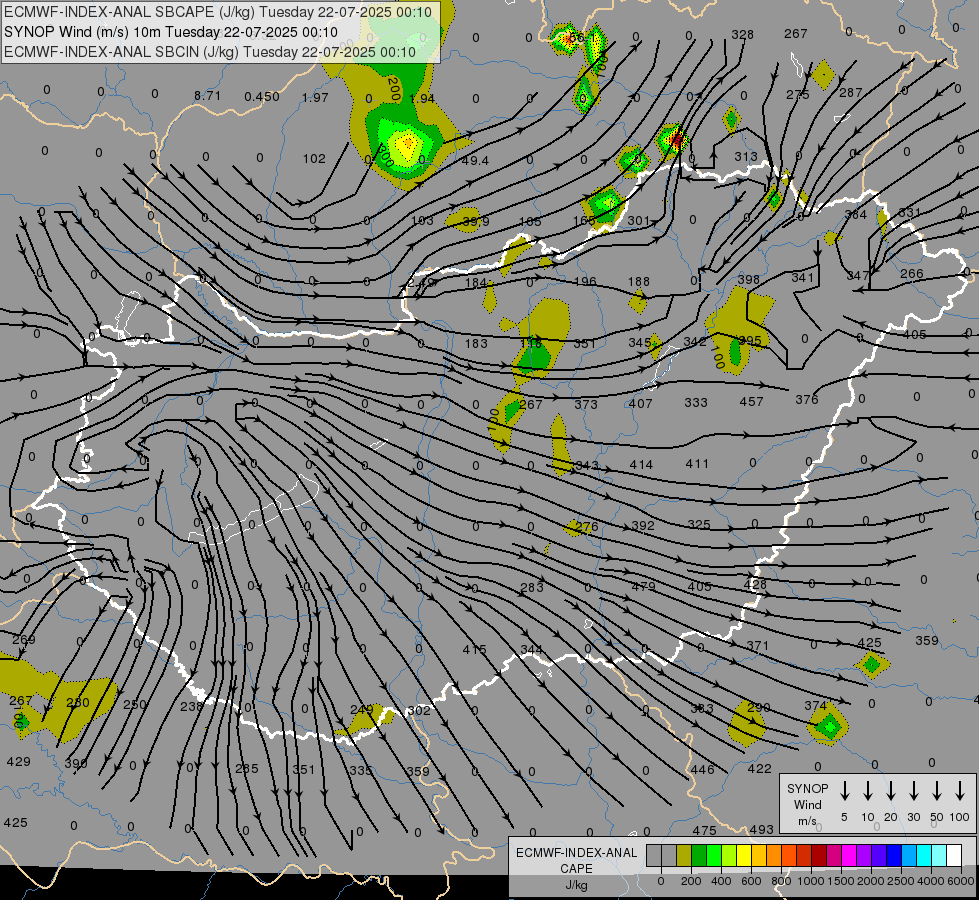The image size is (979, 900).
Task: Click the wind arrow above 50 in legend
Action: coord(937,791)
